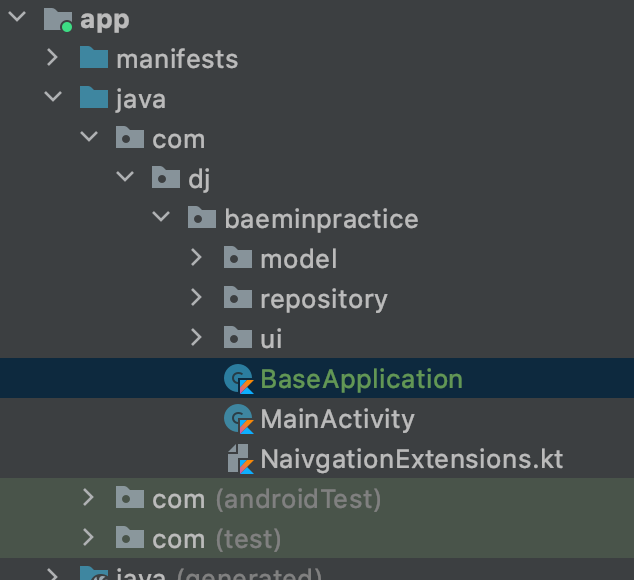634x580 pixels.
Task: Expand the ui package arrow
Action: point(197,338)
